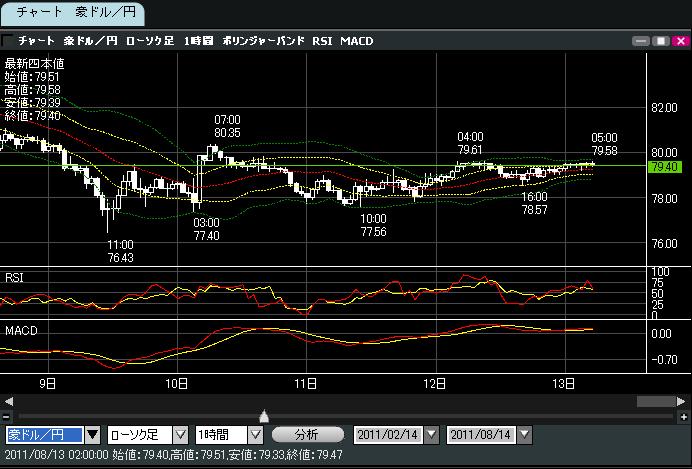Click the plus zoom-in icon
692x469 pixels.
coord(683,416)
